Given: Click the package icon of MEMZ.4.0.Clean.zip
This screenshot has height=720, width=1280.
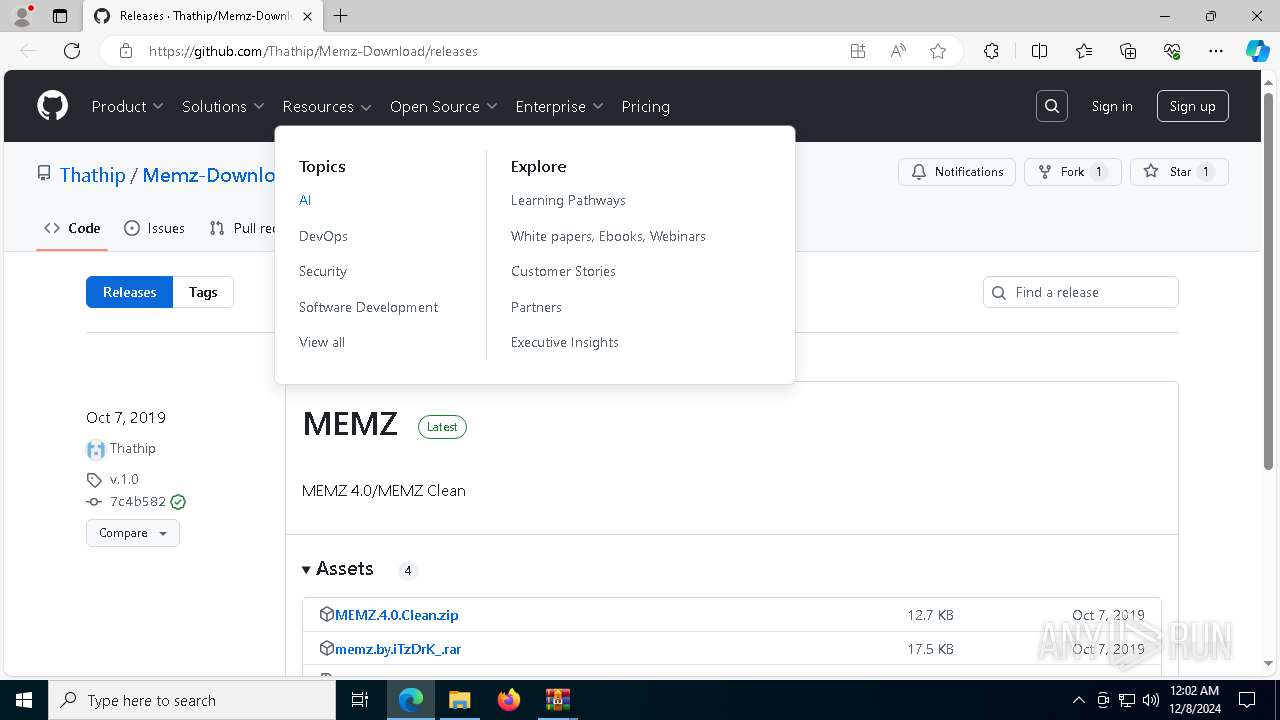Looking at the screenshot, I should point(326,614).
